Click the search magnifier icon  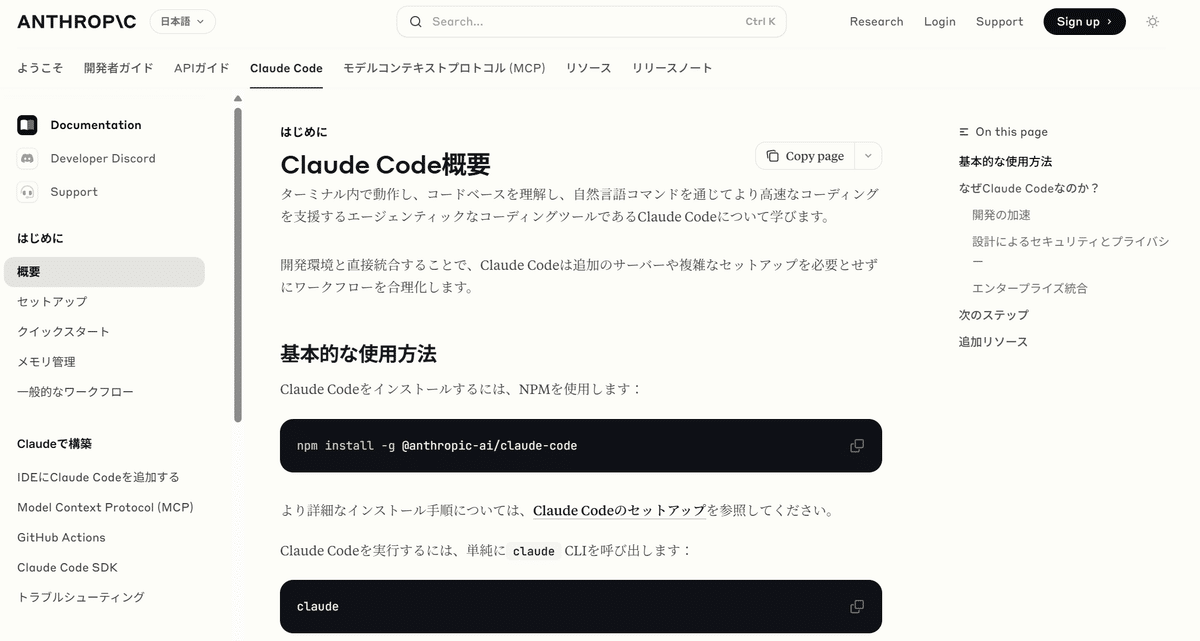[x=415, y=21]
